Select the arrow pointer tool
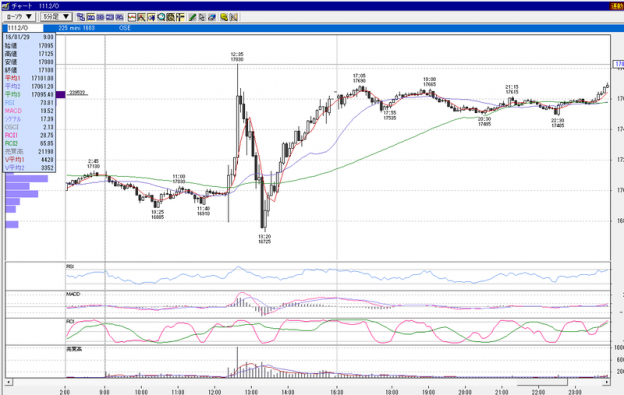 pos(202,17)
